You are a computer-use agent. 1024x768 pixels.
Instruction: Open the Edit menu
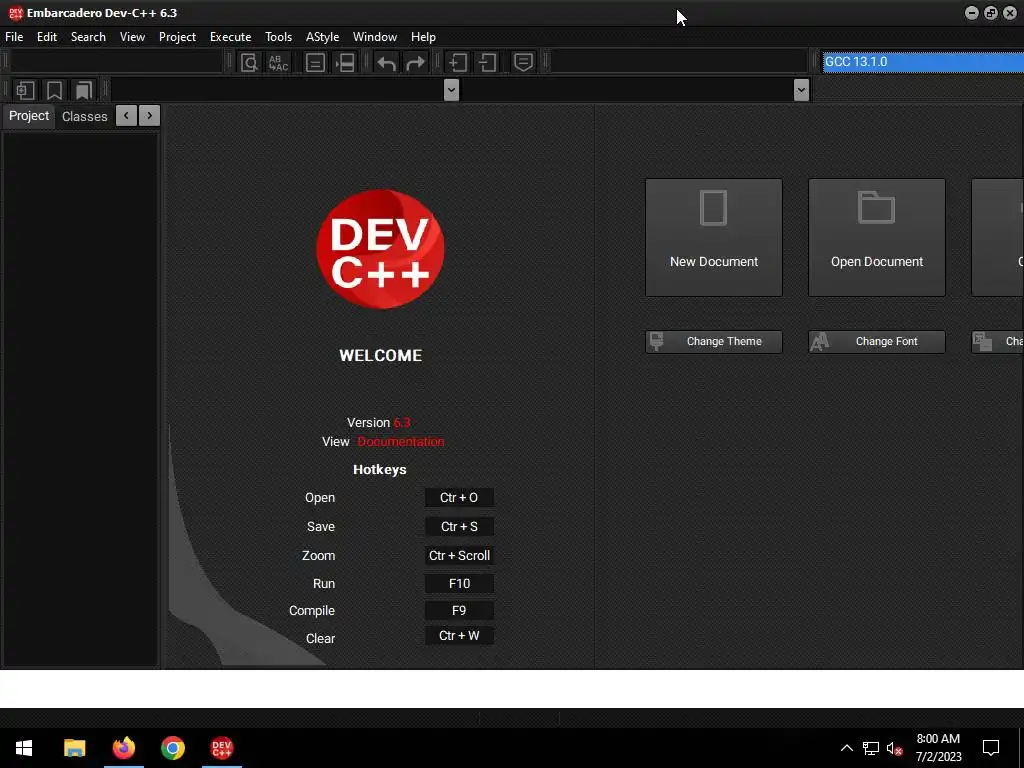47,37
